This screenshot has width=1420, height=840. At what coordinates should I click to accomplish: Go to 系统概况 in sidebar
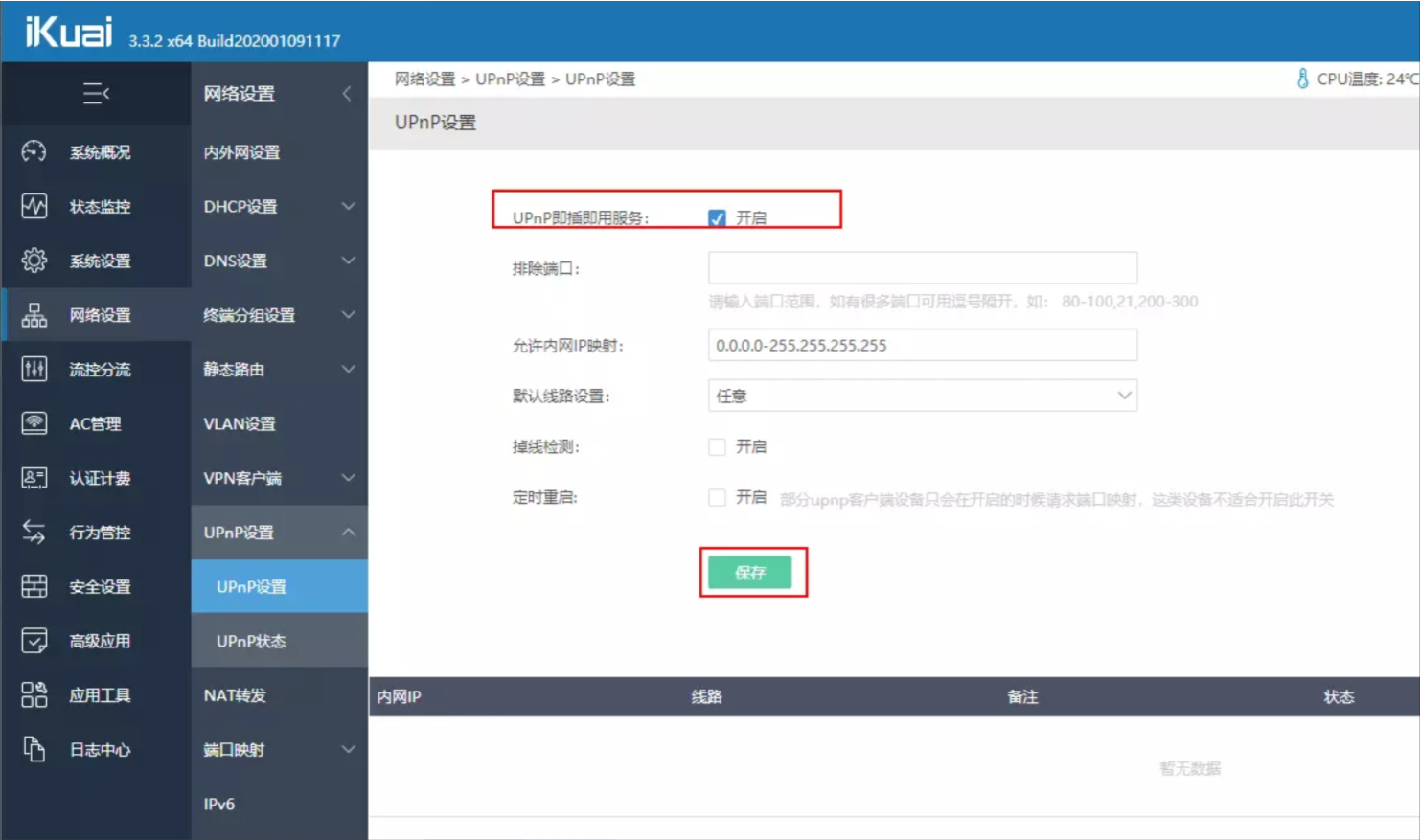(x=100, y=152)
